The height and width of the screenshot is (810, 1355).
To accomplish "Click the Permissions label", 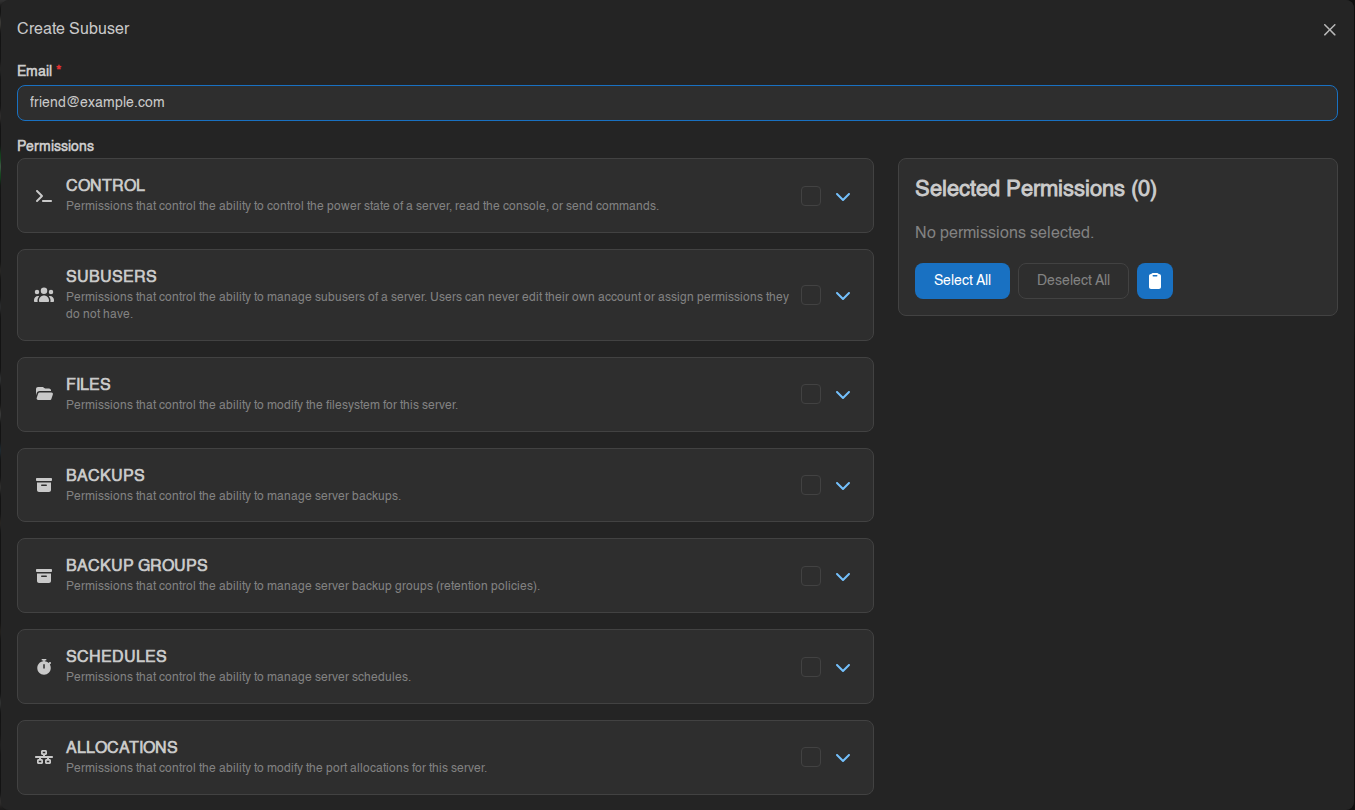I will click(55, 146).
